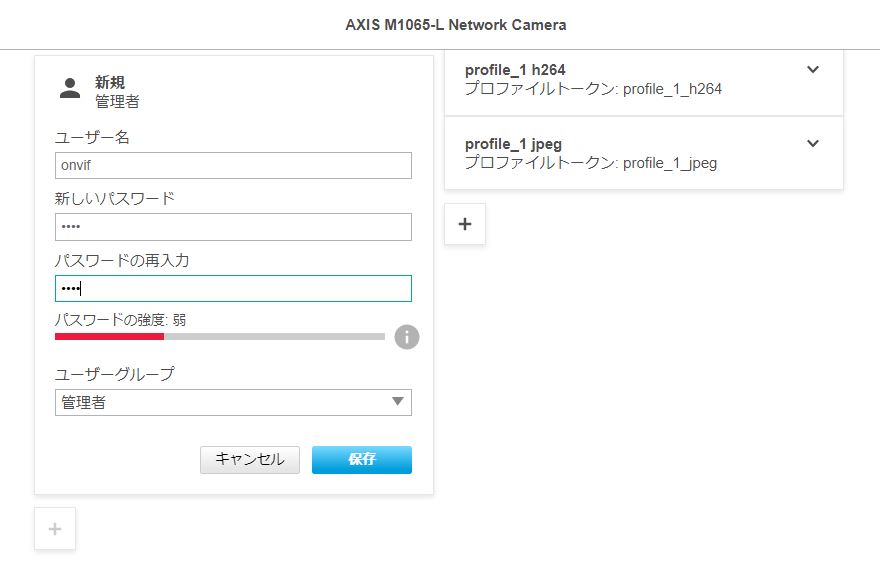Viewport: 880px width, 571px height.
Task: Select the profile_1 jpeg heading
Action: click(513, 144)
